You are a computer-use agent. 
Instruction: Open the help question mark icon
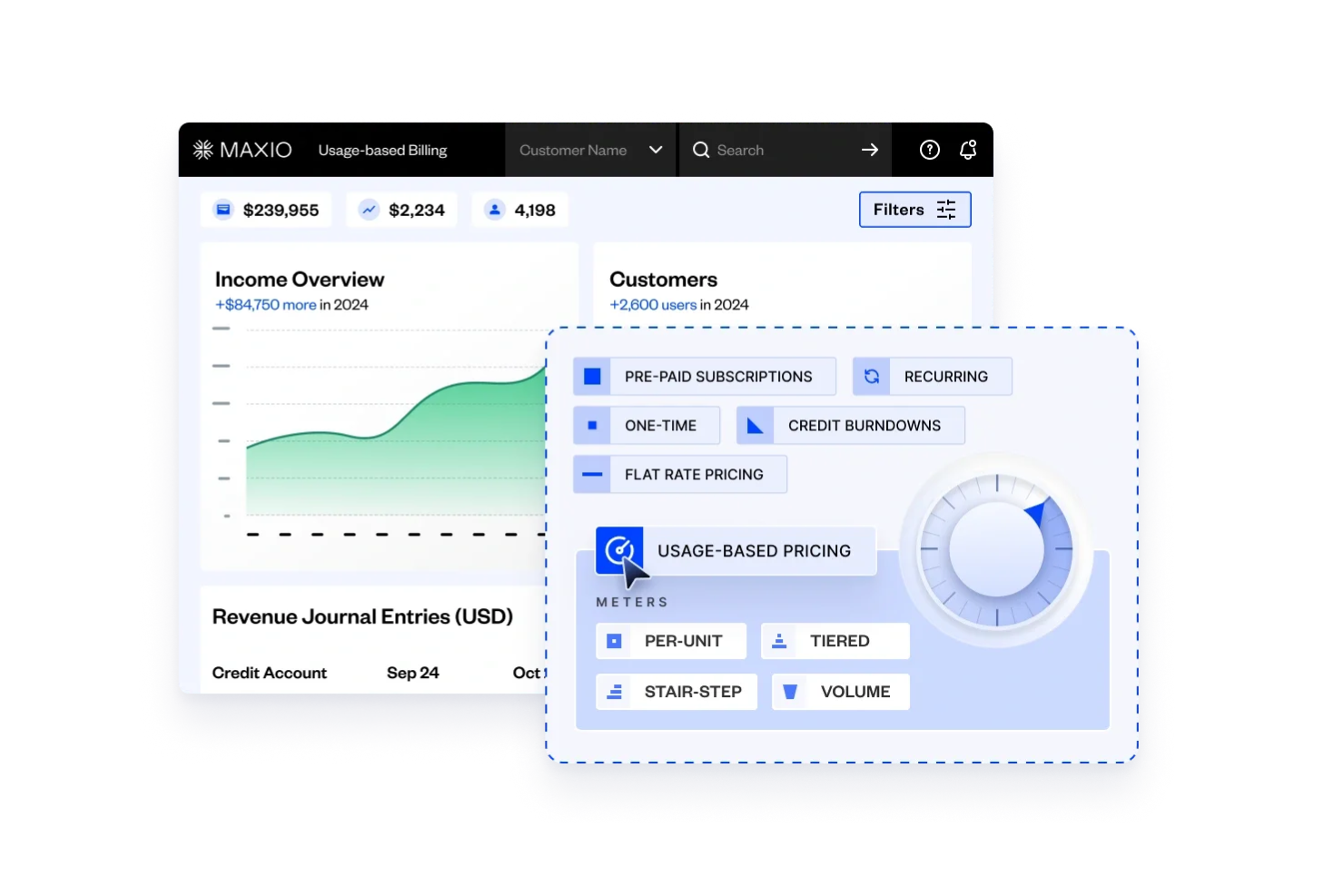tap(929, 150)
